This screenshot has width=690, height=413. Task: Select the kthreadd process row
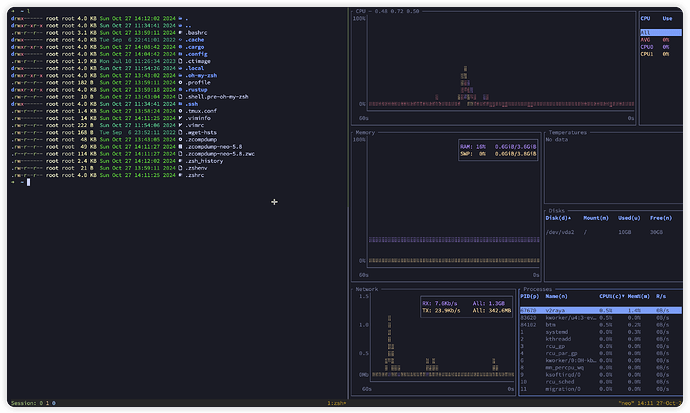[x=601, y=339]
